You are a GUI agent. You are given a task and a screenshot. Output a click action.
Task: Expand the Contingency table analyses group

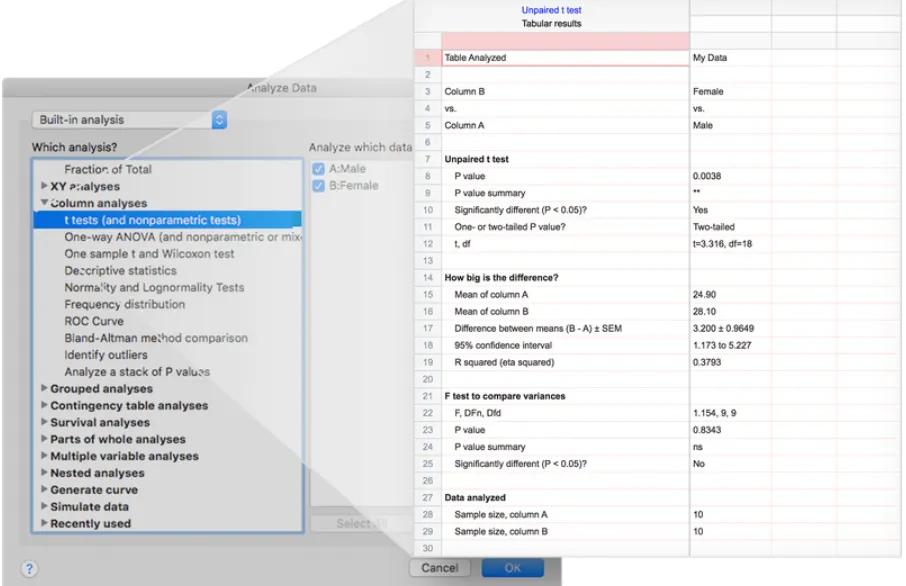click(44, 406)
